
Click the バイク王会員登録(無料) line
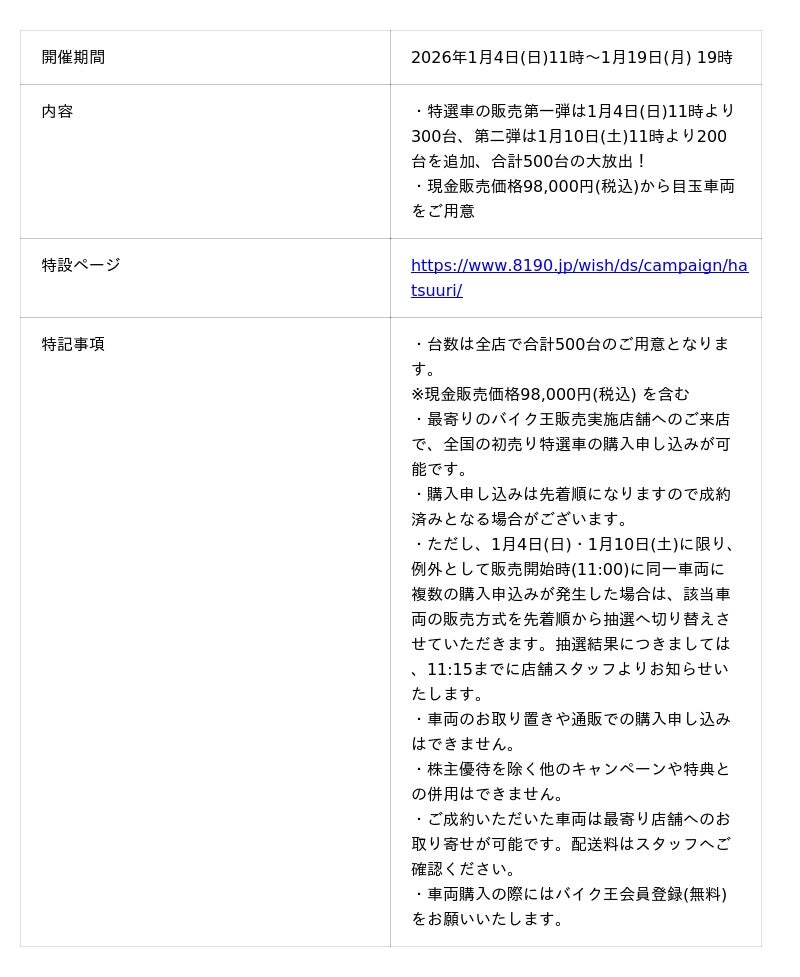569,894
